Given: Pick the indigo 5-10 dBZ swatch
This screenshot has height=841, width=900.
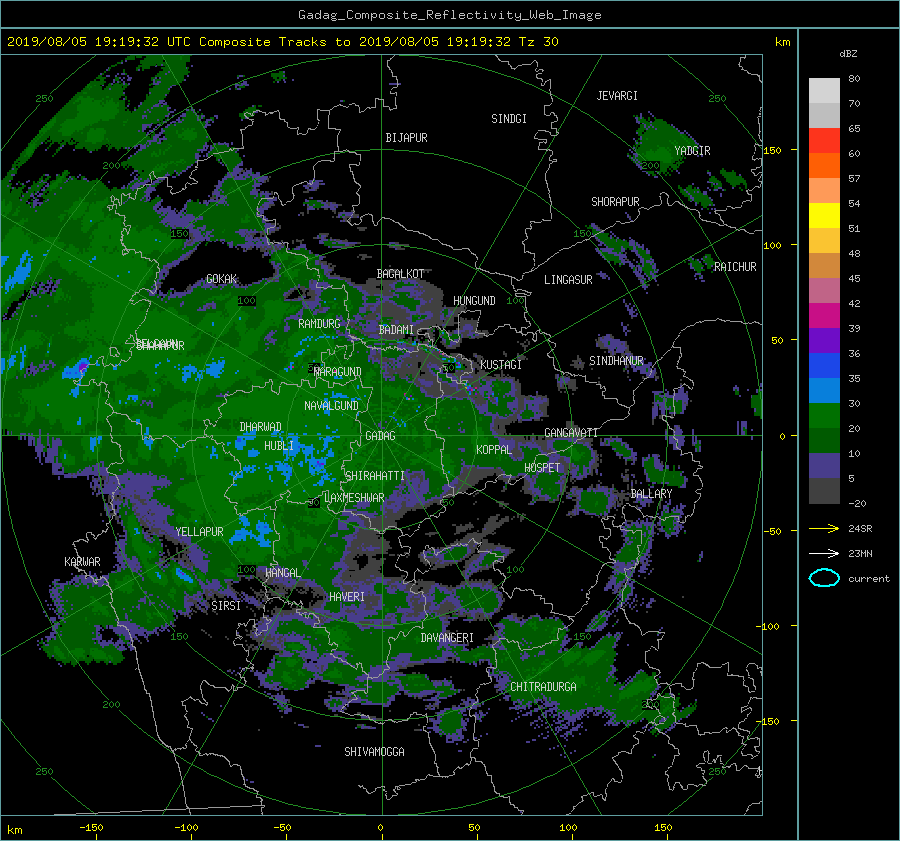Looking at the screenshot, I should point(824,466).
